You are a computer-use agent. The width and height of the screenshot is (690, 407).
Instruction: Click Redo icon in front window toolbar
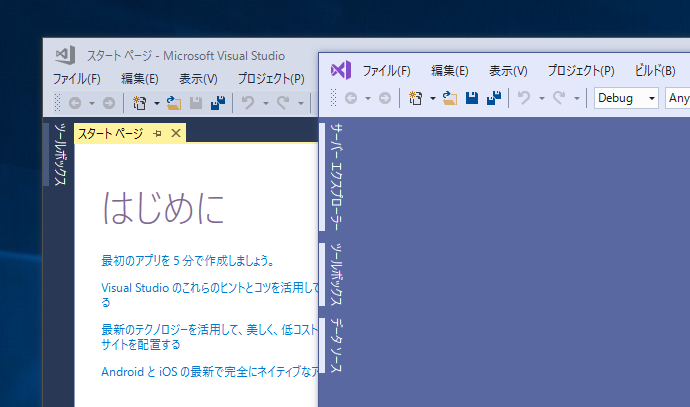(559, 98)
